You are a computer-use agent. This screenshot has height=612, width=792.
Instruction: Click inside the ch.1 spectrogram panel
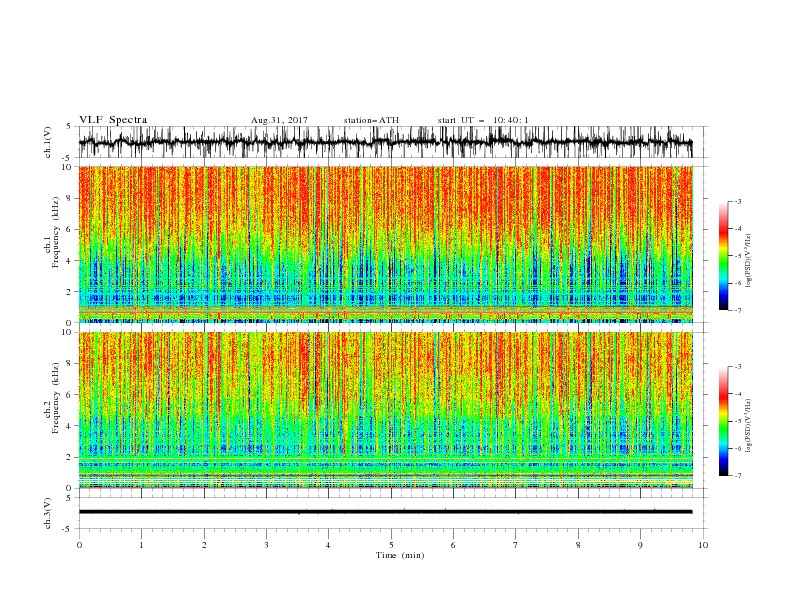pos(385,244)
